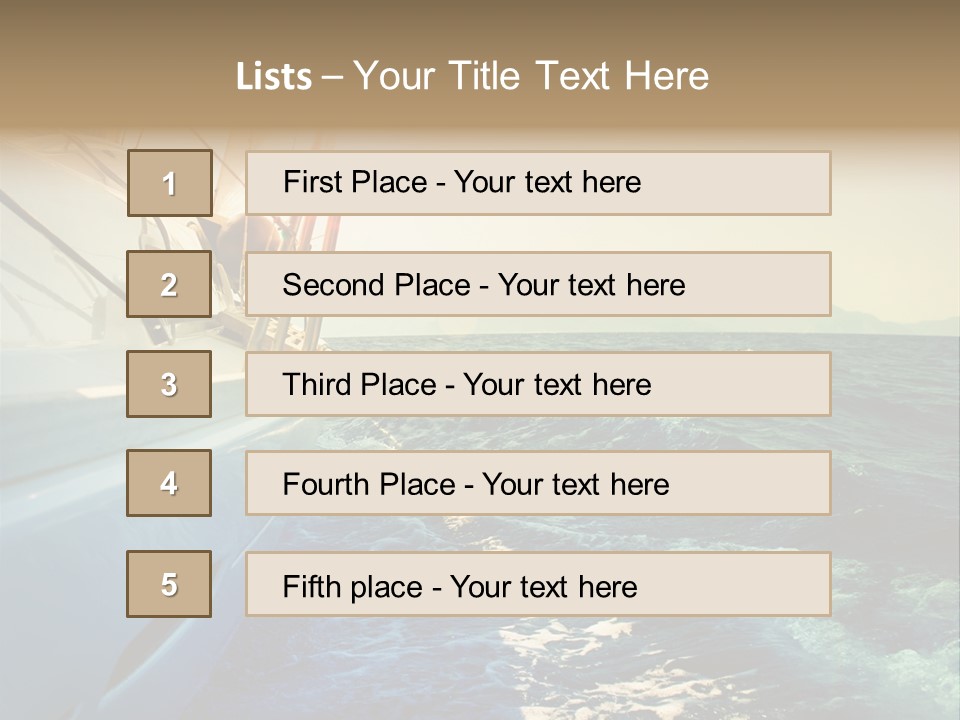This screenshot has height=720, width=960.
Task: Click 'Your text here' after Third Place
Action: point(557,385)
